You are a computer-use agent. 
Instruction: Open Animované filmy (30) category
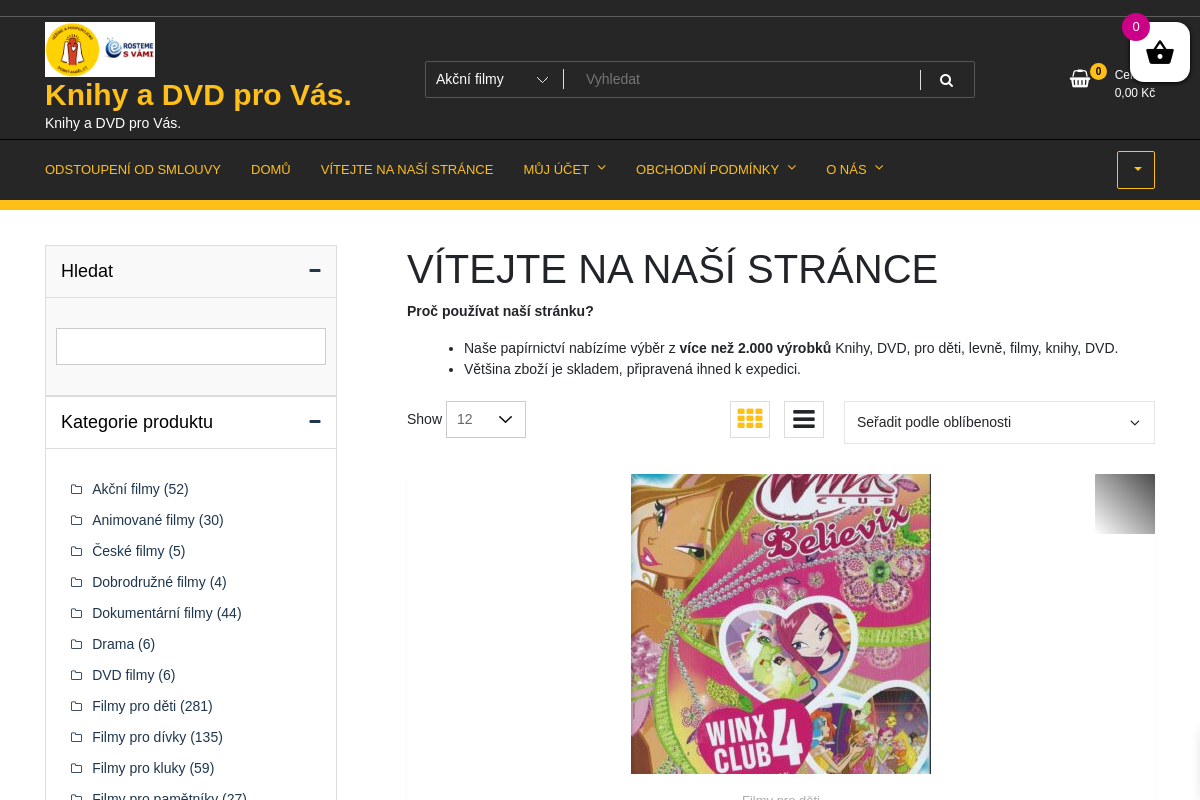pyautogui.click(x=158, y=520)
